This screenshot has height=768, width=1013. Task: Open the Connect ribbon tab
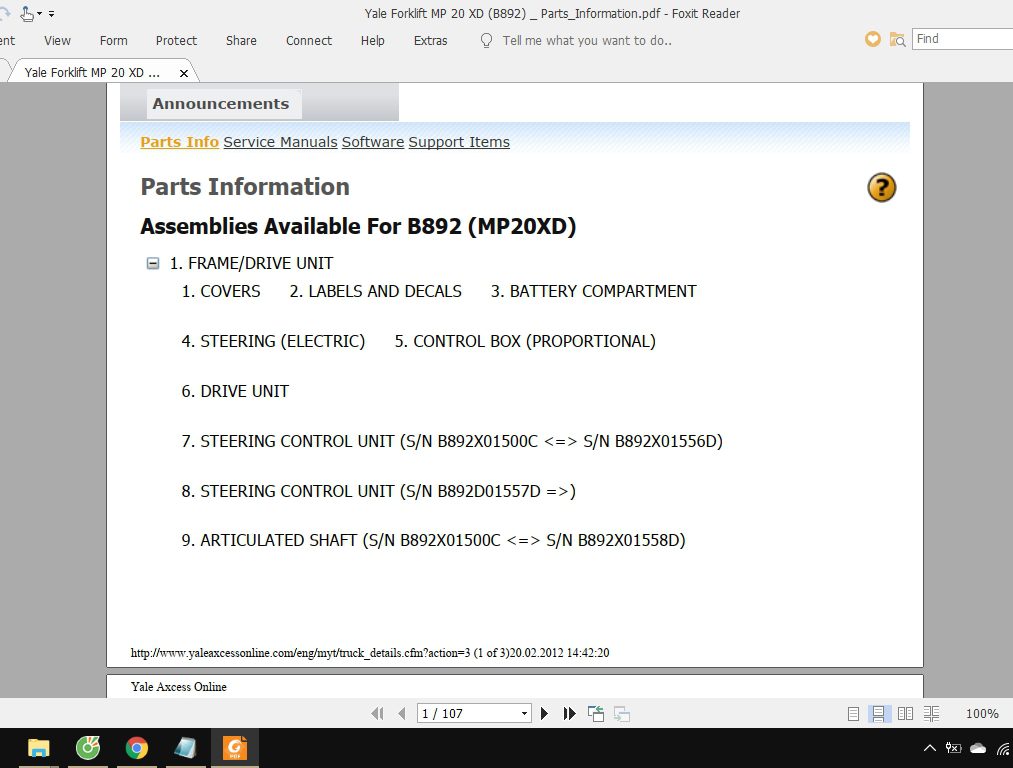309,41
